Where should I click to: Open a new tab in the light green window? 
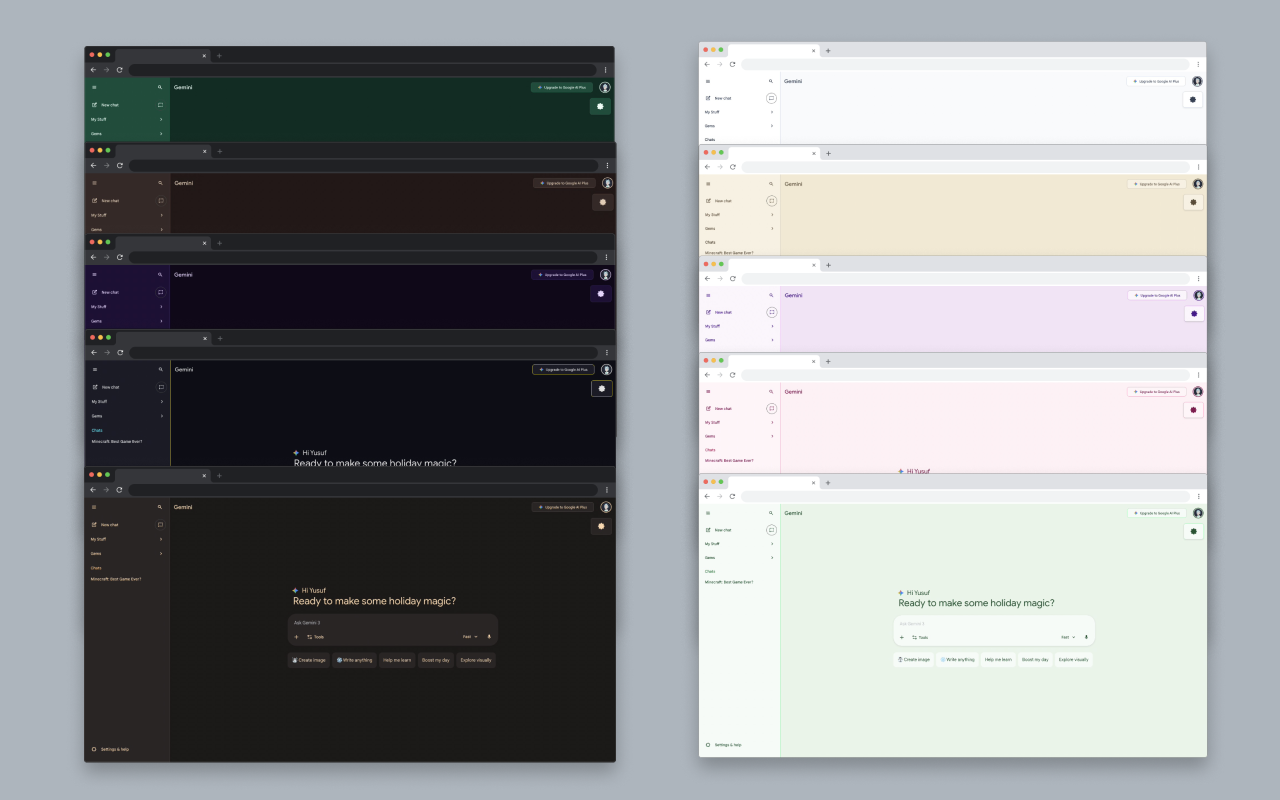pyautogui.click(x=828, y=483)
